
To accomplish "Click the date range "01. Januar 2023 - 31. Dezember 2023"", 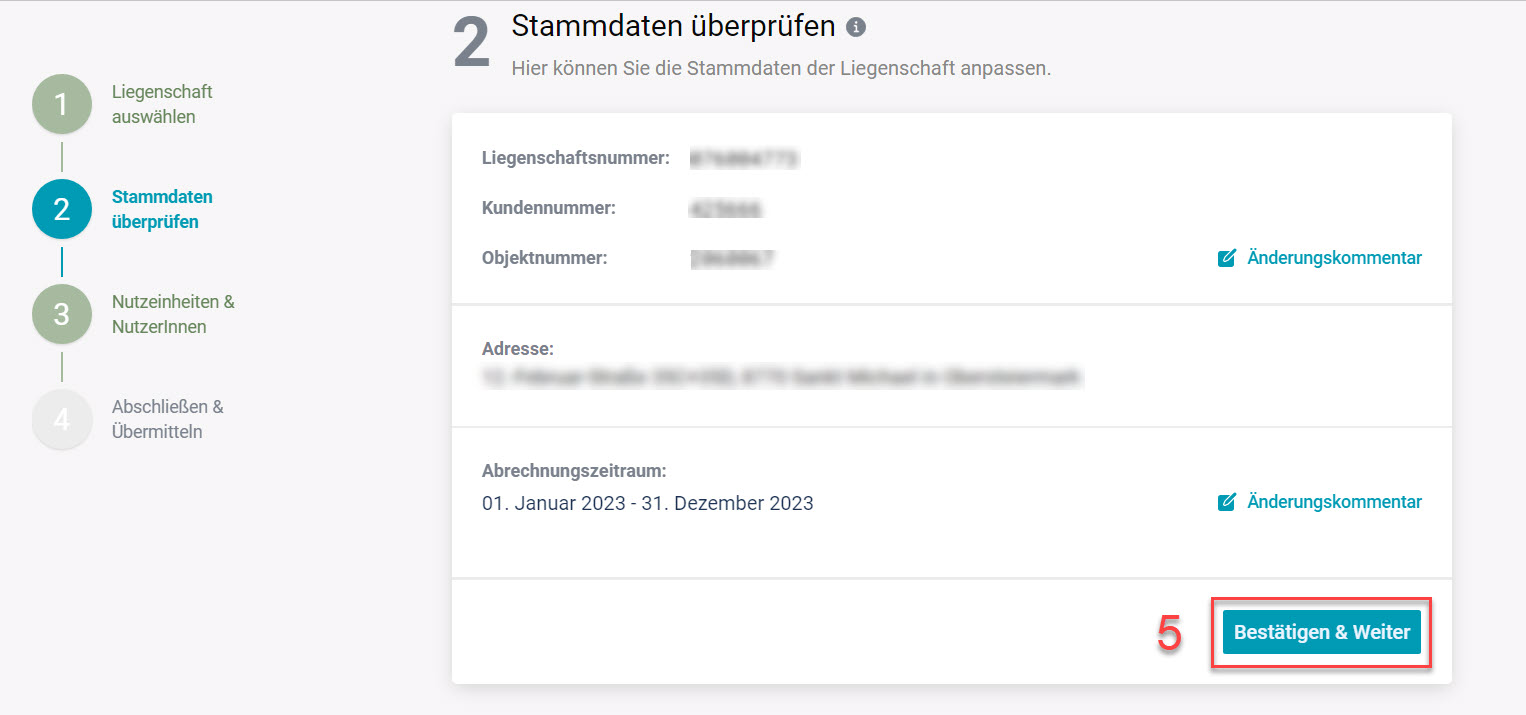I will pyautogui.click(x=647, y=503).
